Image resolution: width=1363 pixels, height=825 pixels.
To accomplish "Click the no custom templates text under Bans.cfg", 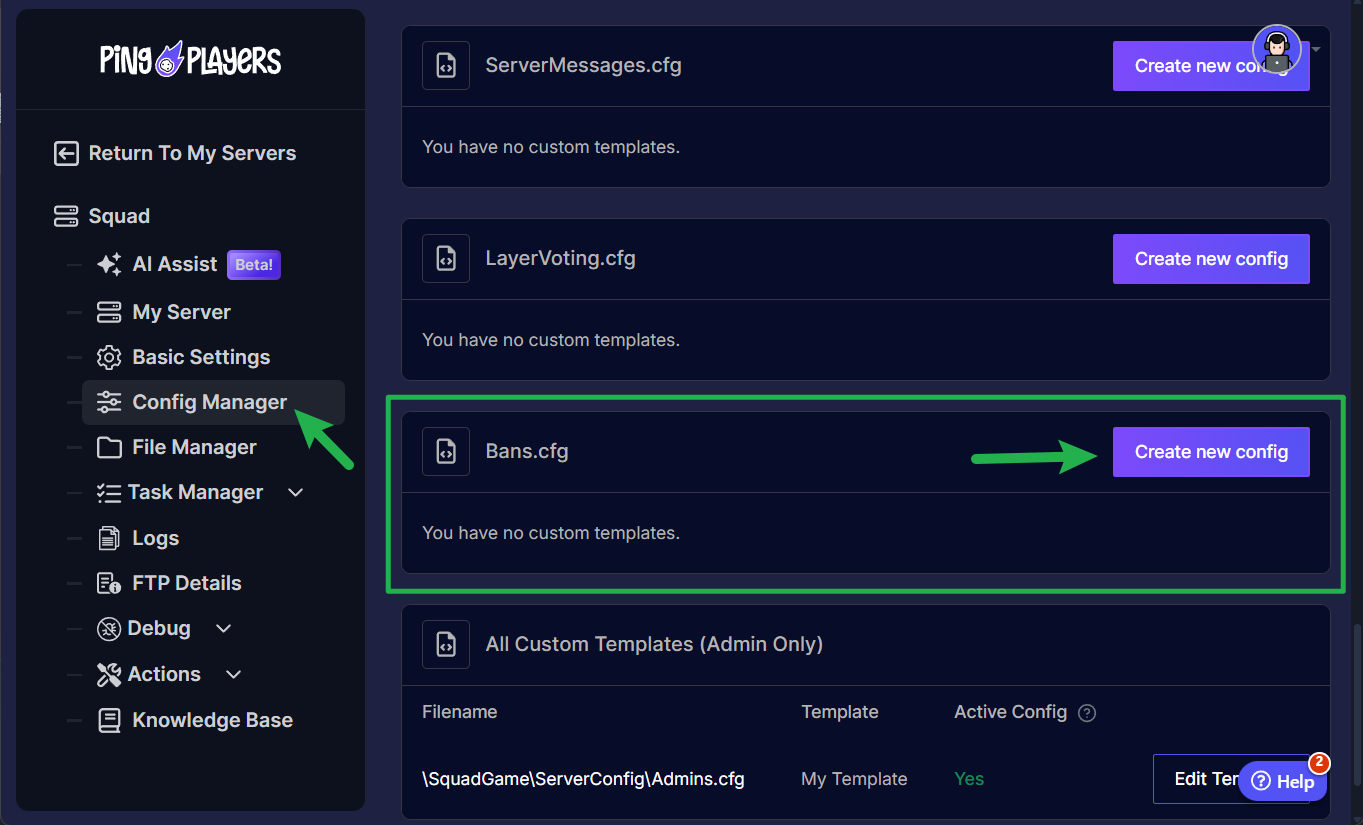I will click(551, 533).
